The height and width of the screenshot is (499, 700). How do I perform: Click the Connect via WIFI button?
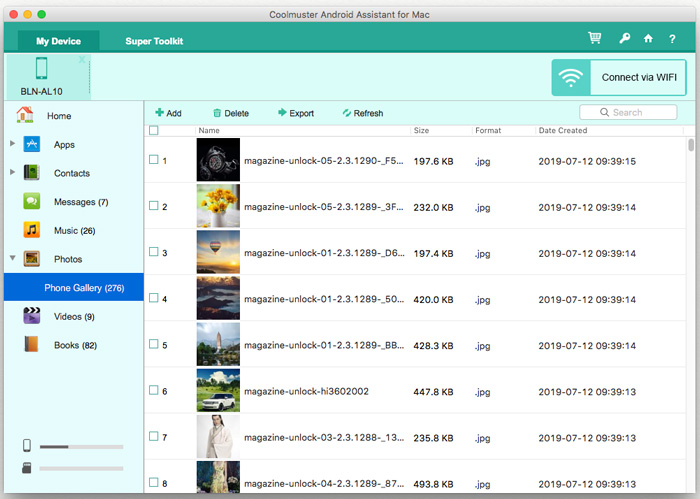tap(619, 77)
